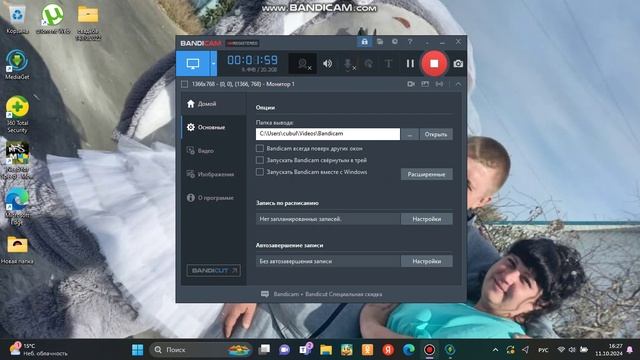Click Bandicam record icon in taskbar
The height and width of the screenshot is (360, 640).
tap(429, 350)
